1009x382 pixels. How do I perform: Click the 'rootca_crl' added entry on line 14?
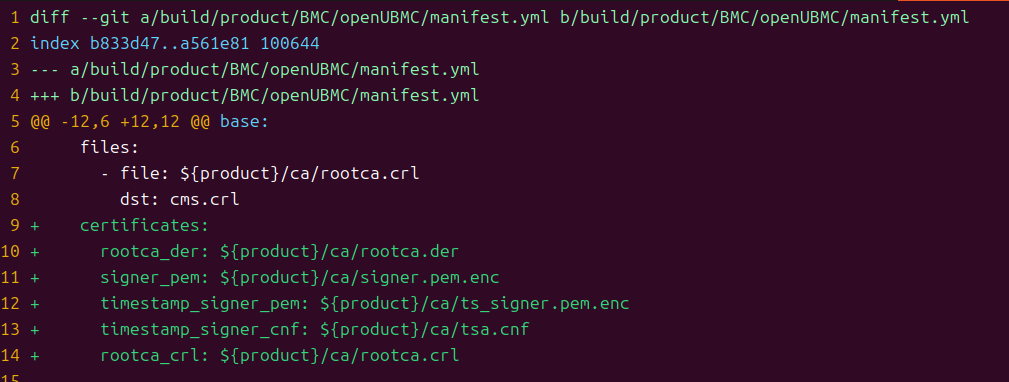point(279,356)
